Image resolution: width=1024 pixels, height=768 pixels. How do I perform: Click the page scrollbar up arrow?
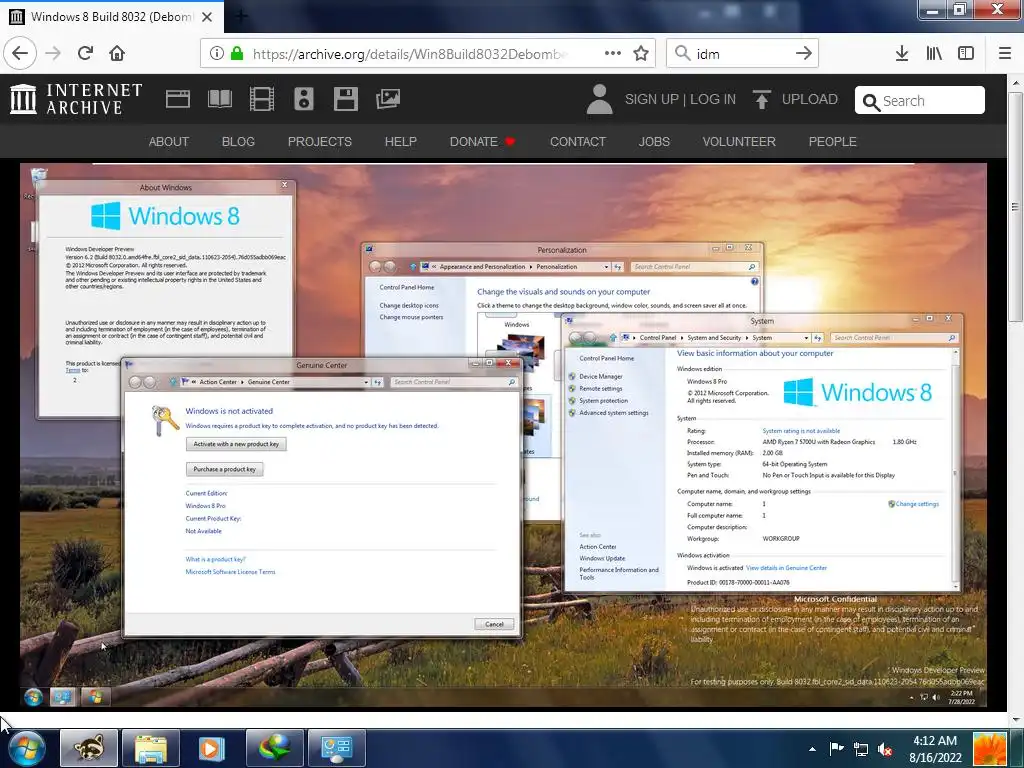tap(1016, 83)
